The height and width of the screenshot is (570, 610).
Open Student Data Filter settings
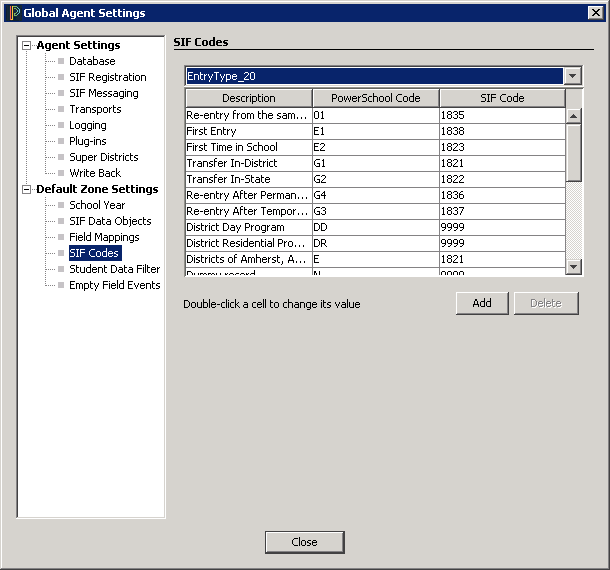coord(114,269)
